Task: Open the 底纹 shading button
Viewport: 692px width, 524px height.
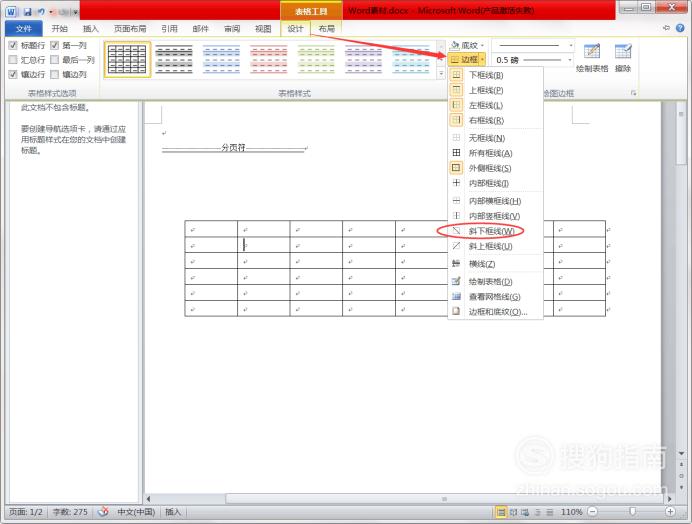Action: (464, 45)
